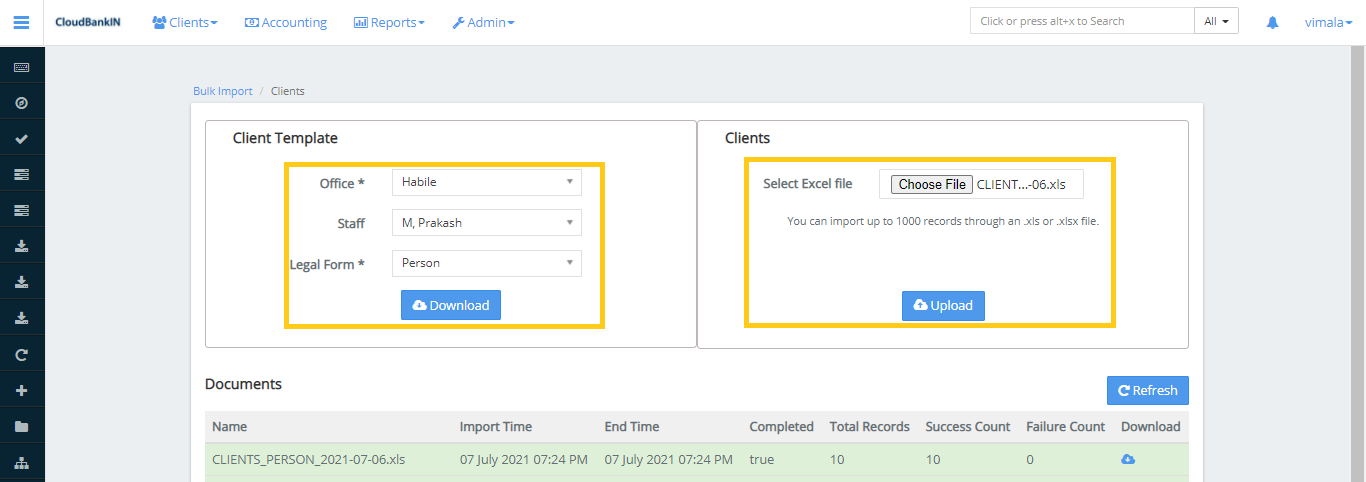This screenshot has width=1366, height=482.
Task: Click the keyboard icon in the sidebar
Action: click(x=21, y=67)
